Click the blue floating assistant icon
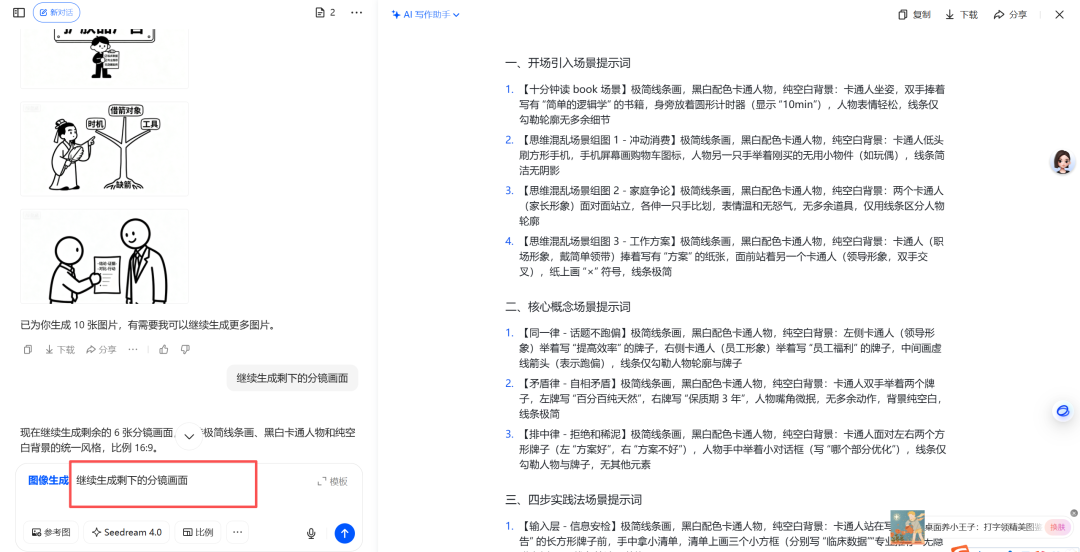Viewport: 1080px width, 552px height. [1063, 411]
